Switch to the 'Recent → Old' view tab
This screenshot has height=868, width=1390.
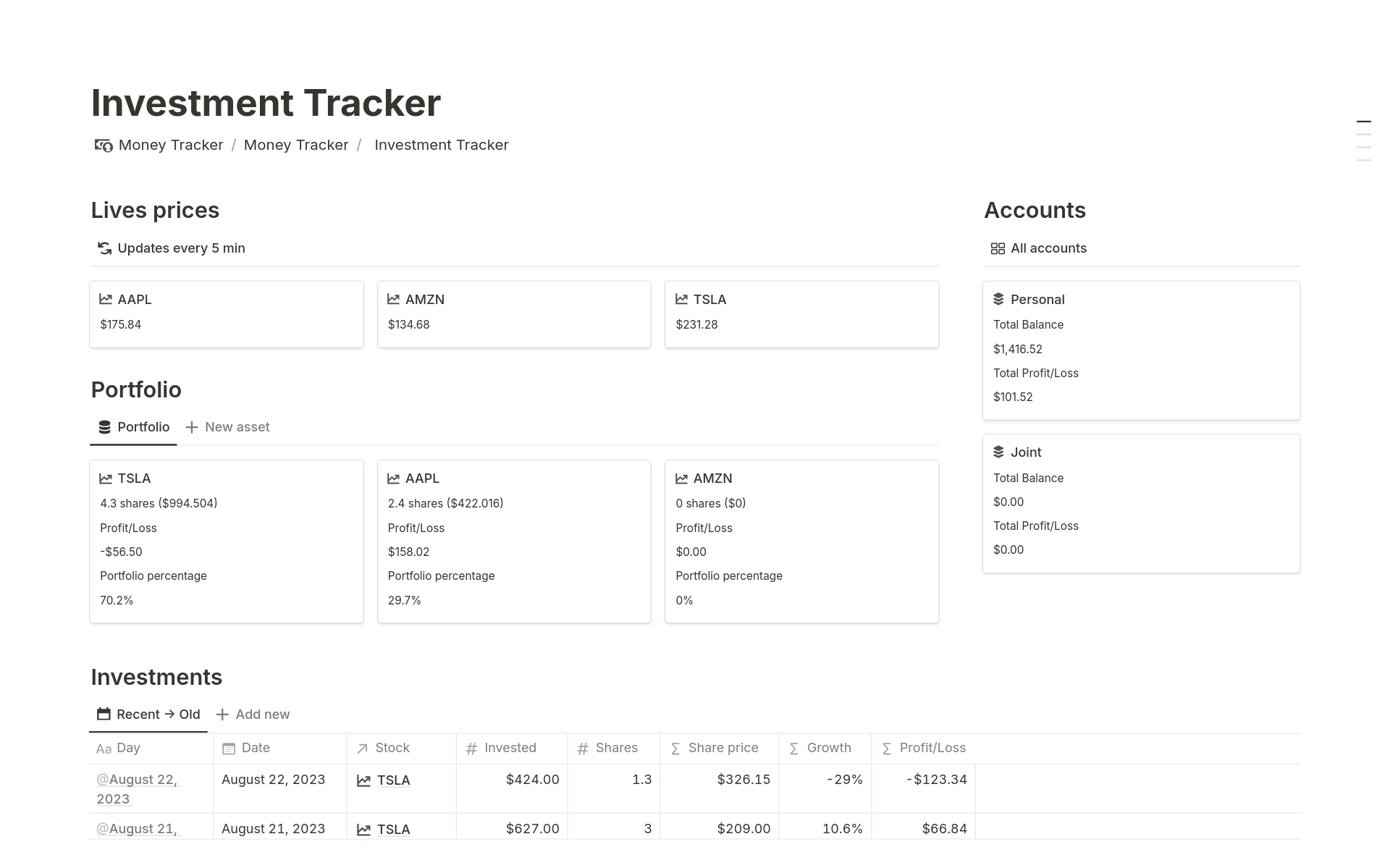[x=148, y=714]
